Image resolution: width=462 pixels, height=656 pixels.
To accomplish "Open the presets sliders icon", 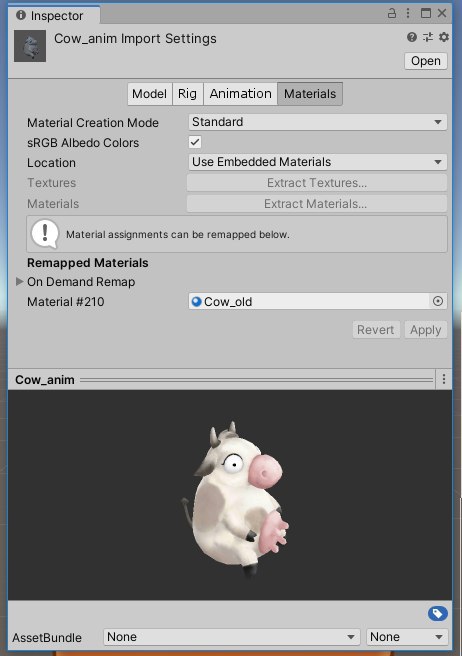I will coord(428,37).
